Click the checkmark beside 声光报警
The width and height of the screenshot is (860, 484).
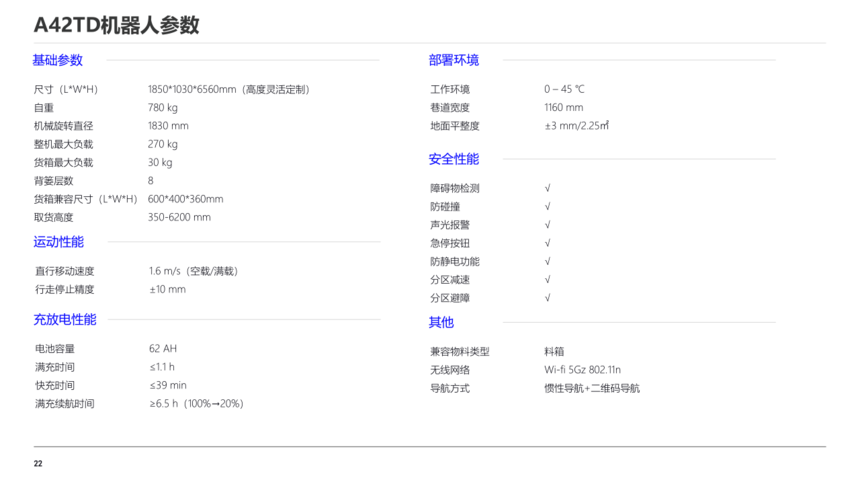coord(547,225)
